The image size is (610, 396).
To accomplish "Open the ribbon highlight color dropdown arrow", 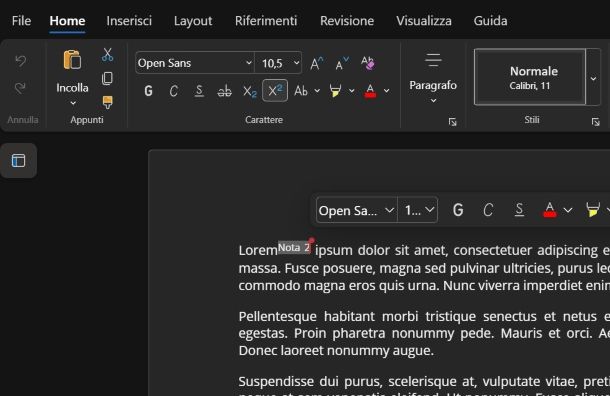I will [x=351, y=91].
